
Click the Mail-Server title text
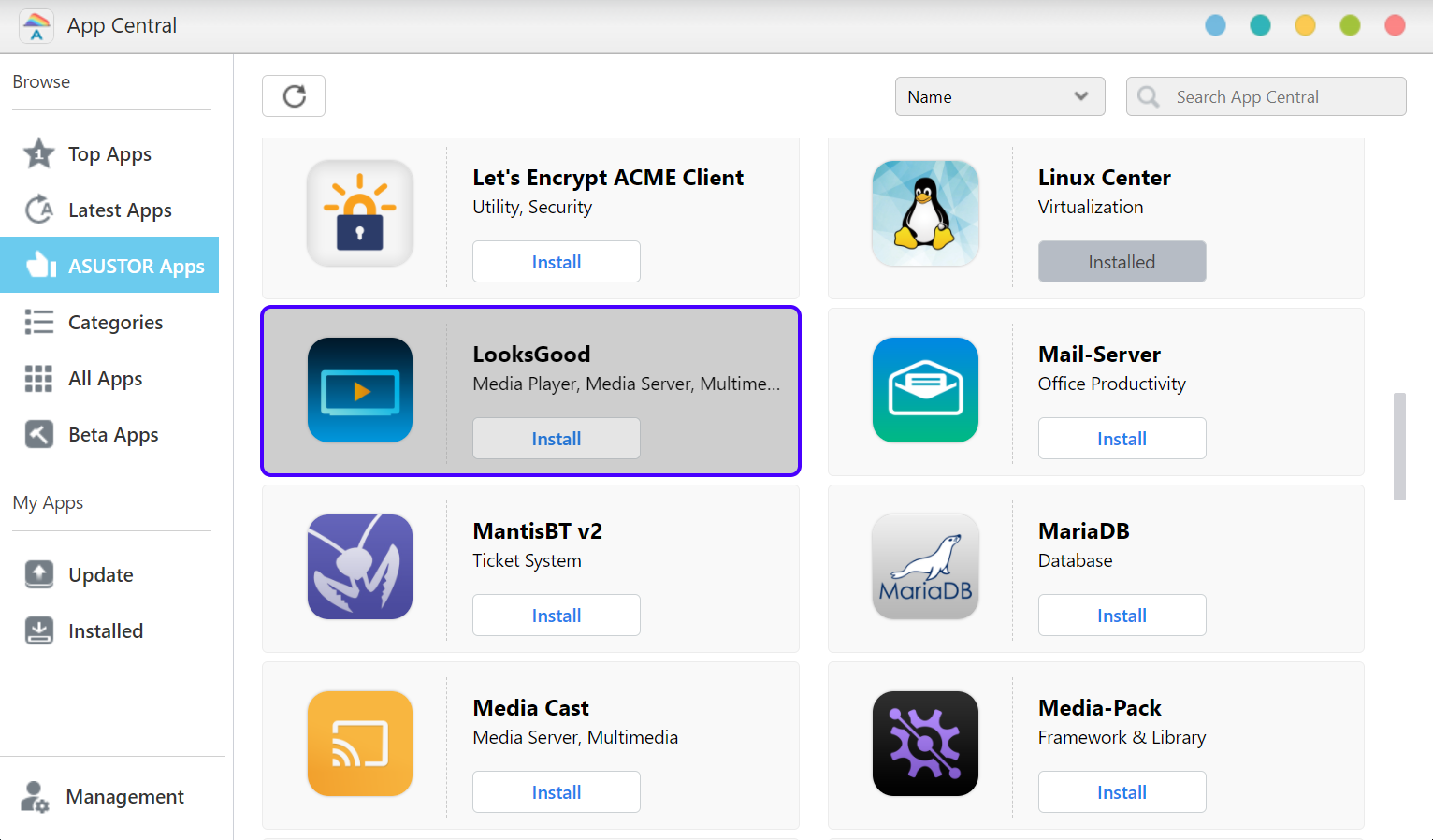1099,355
